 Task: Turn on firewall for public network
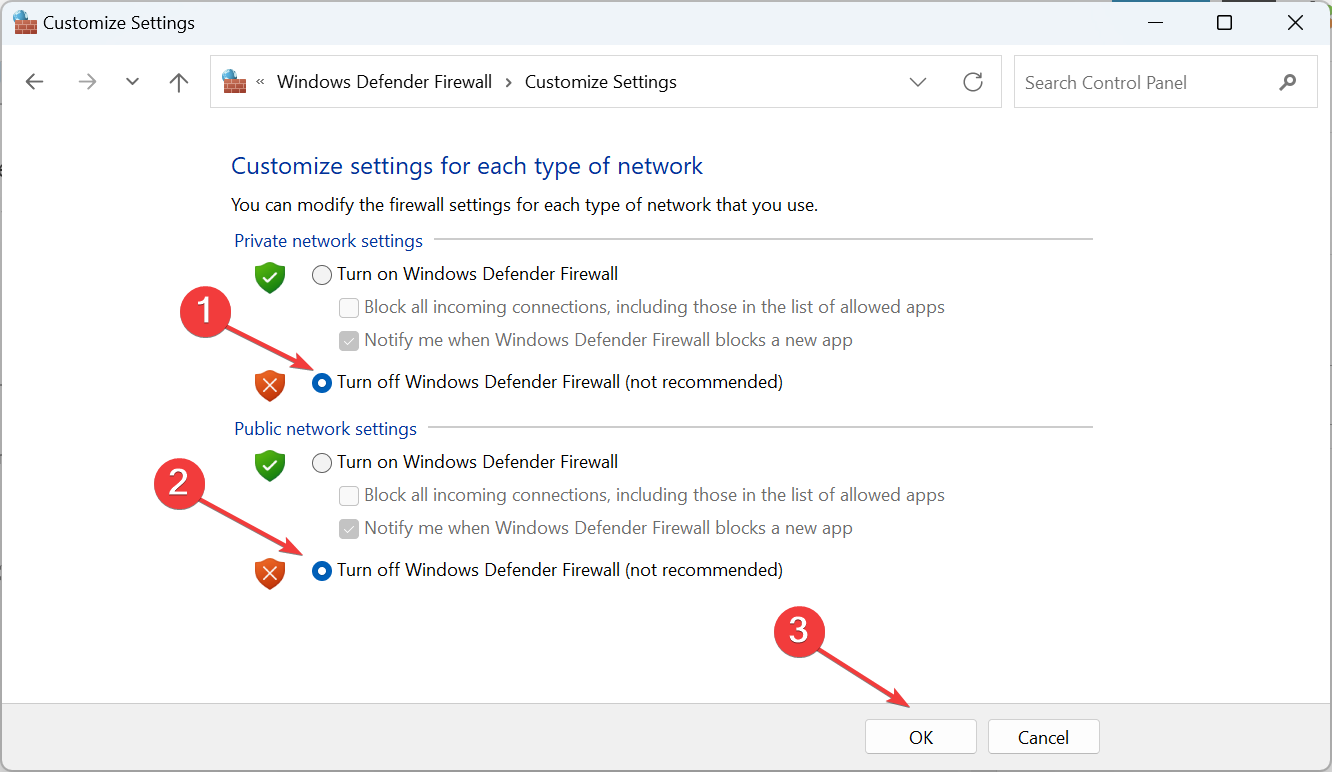click(x=322, y=462)
